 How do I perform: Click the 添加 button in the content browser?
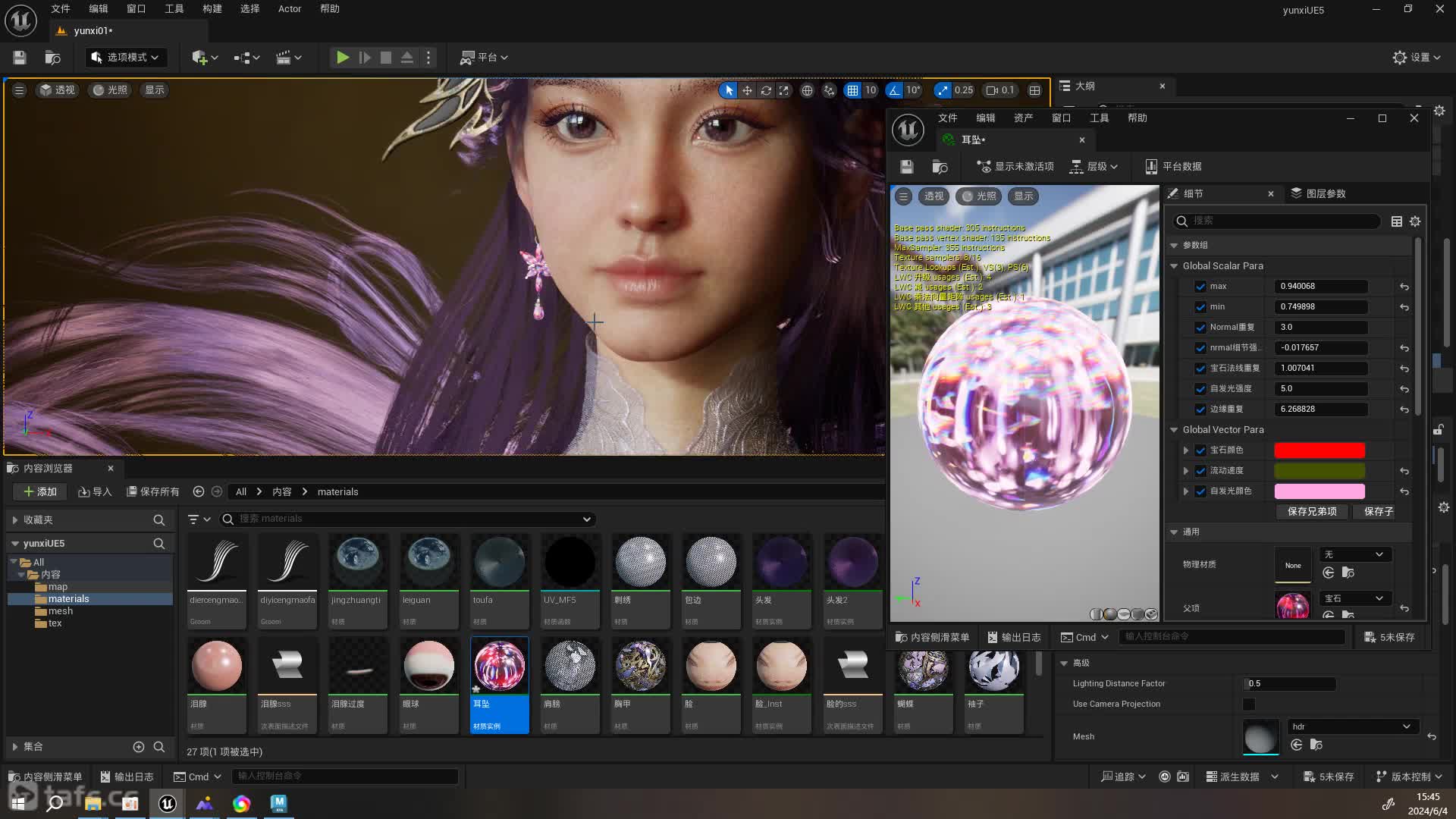[x=40, y=492]
